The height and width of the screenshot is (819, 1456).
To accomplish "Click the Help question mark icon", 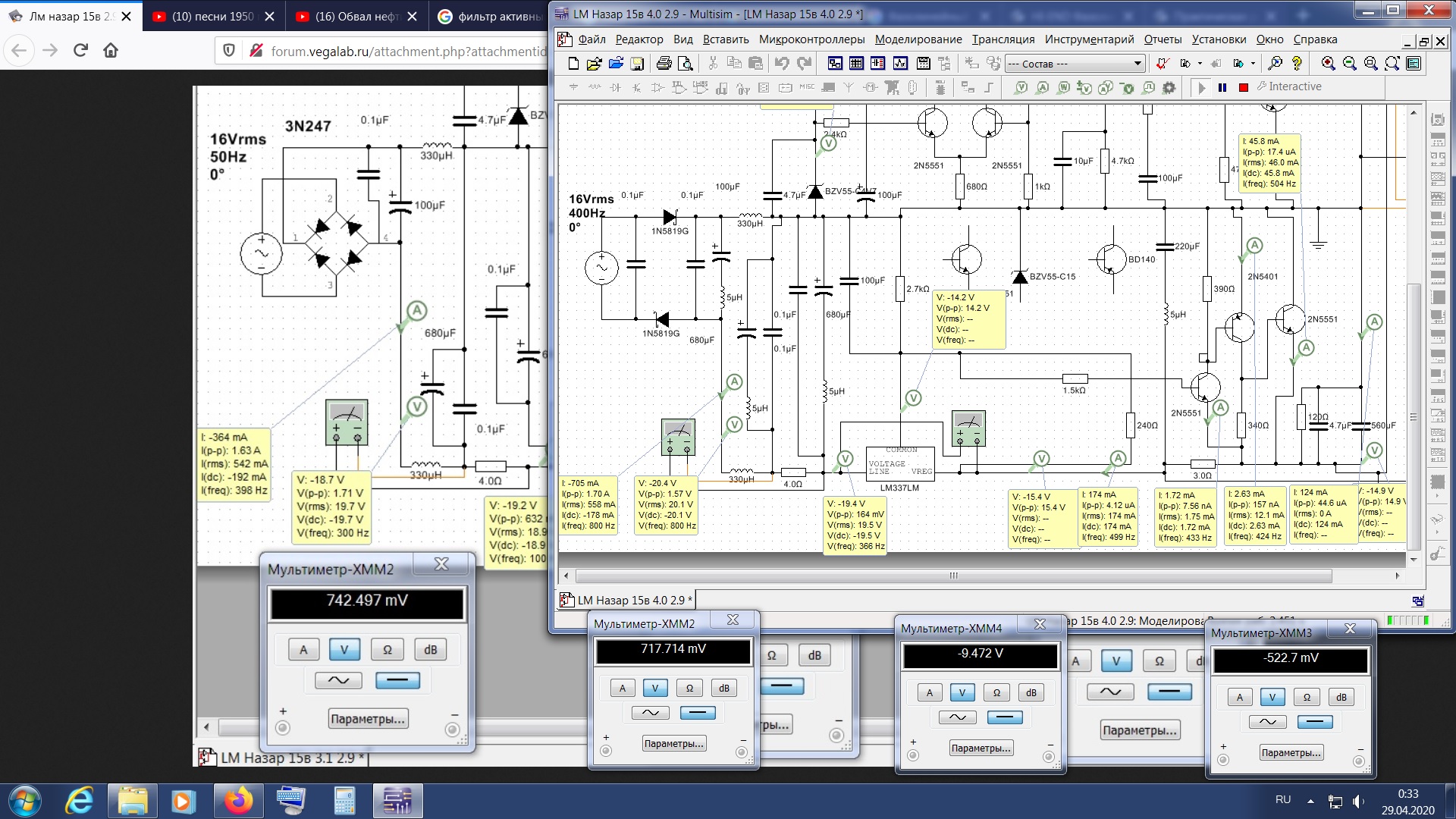I will 1297,64.
